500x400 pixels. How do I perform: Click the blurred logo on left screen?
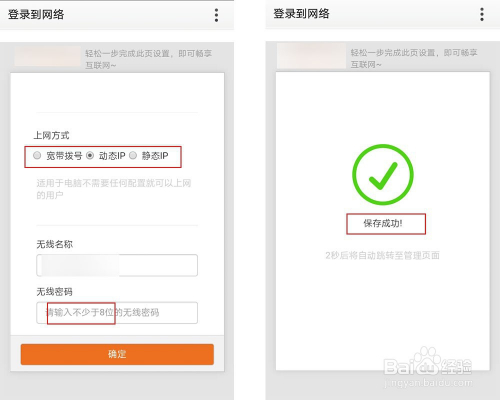click(48, 56)
